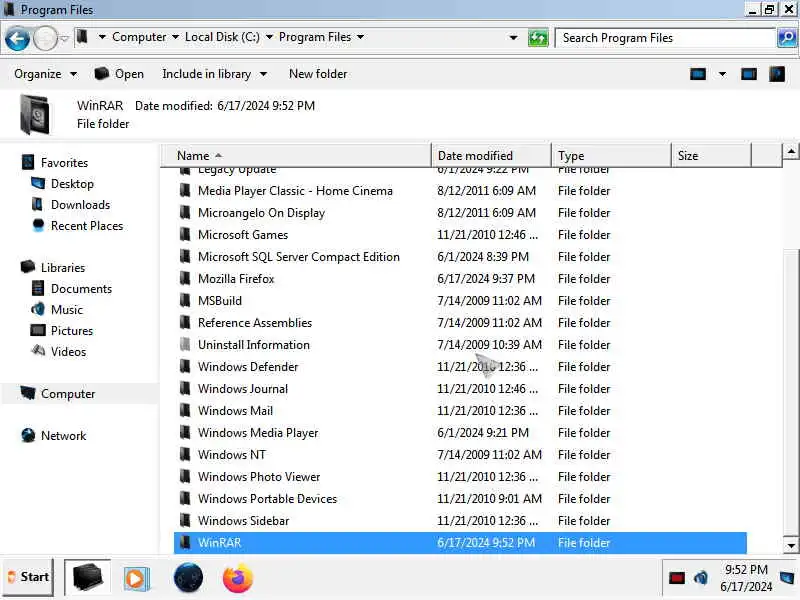Screen dimensions: 800x600
Task: Click the Windows Defender folder icon
Action: click(x=185, y=366)
